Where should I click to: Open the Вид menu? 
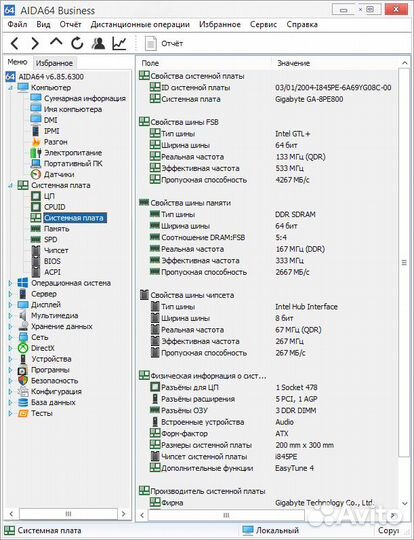click(x=43, y=24)
